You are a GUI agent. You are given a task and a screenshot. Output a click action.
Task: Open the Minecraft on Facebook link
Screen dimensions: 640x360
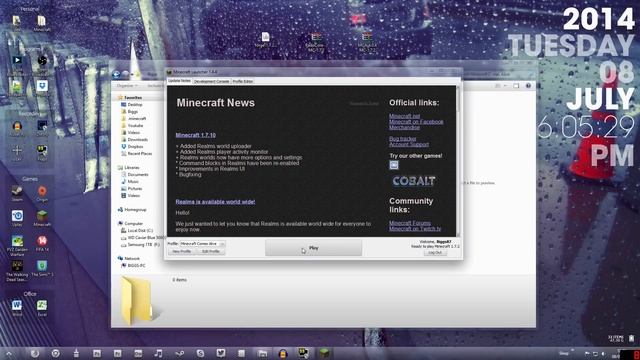416,122
